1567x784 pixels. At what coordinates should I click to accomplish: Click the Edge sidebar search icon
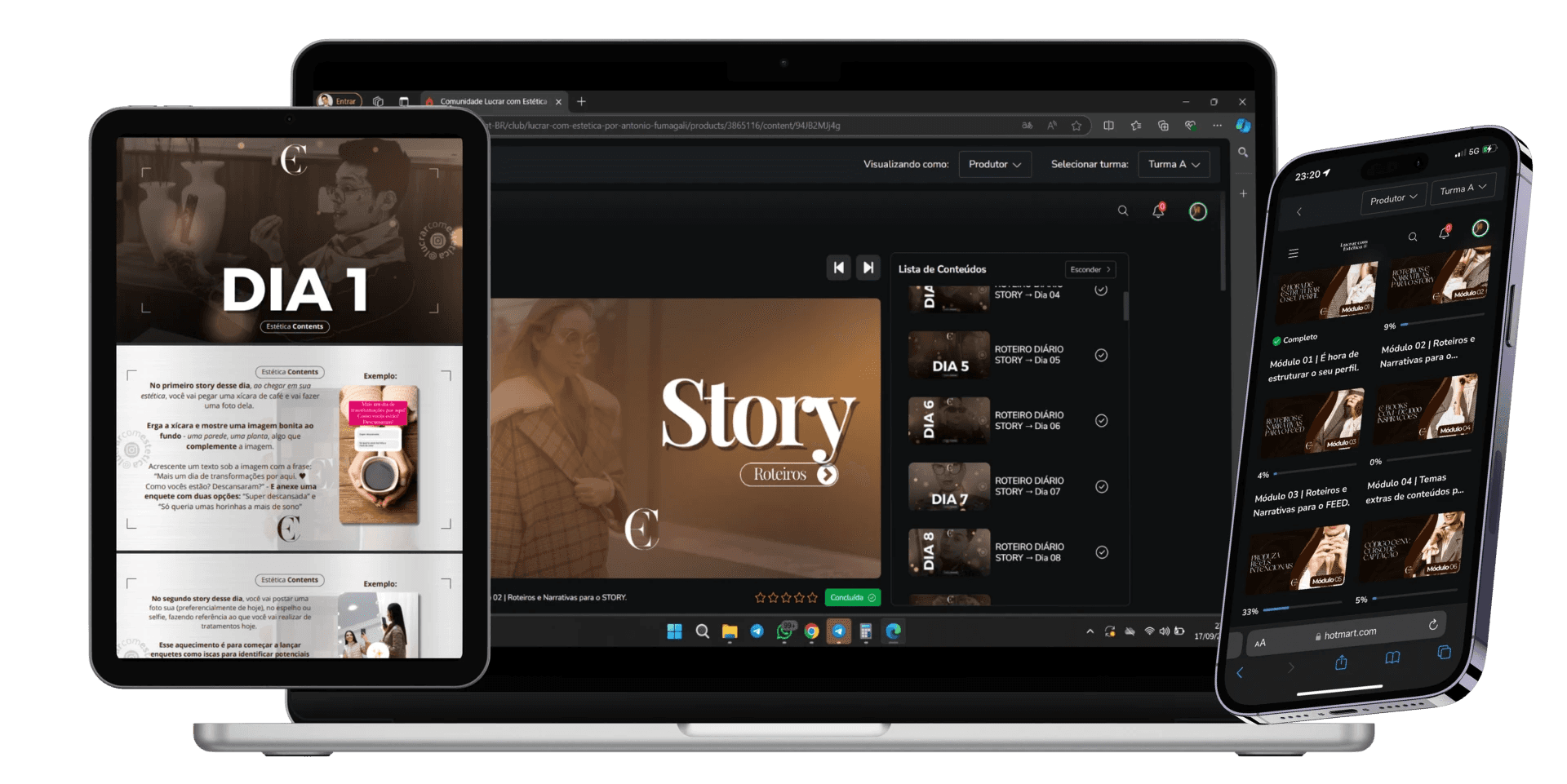click(1243, 153)
